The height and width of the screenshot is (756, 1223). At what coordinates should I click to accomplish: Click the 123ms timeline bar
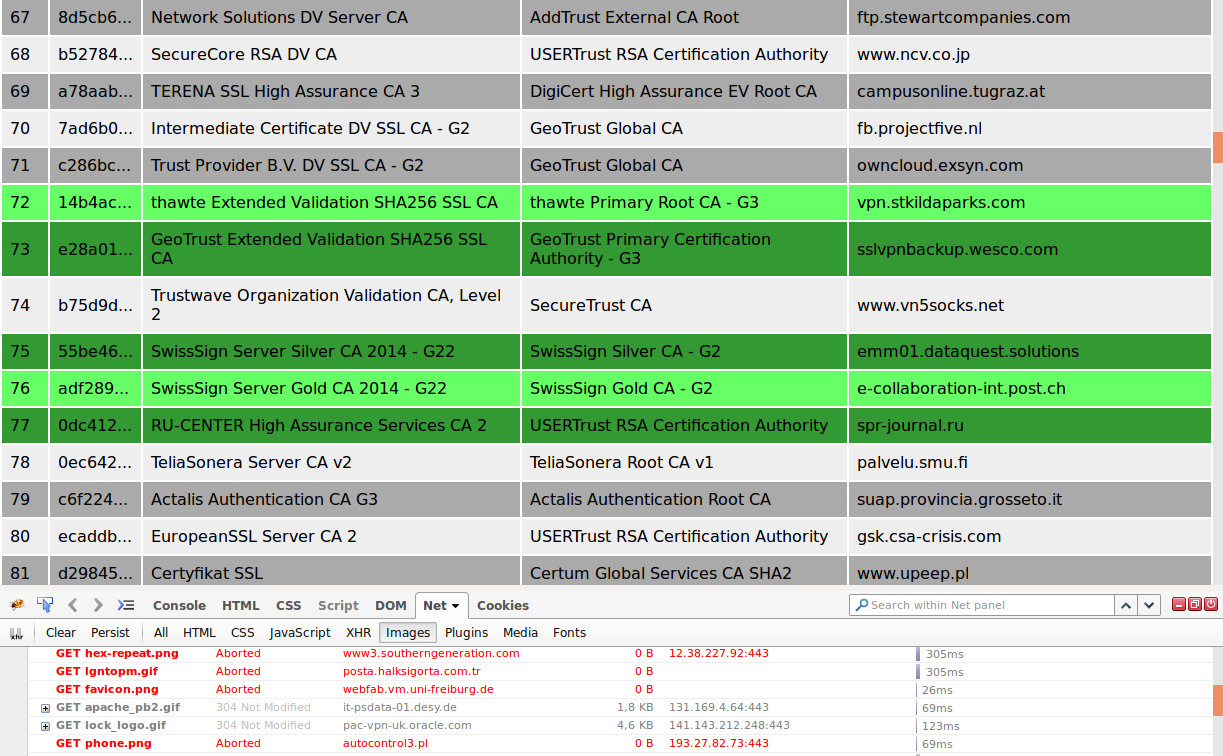918,725
